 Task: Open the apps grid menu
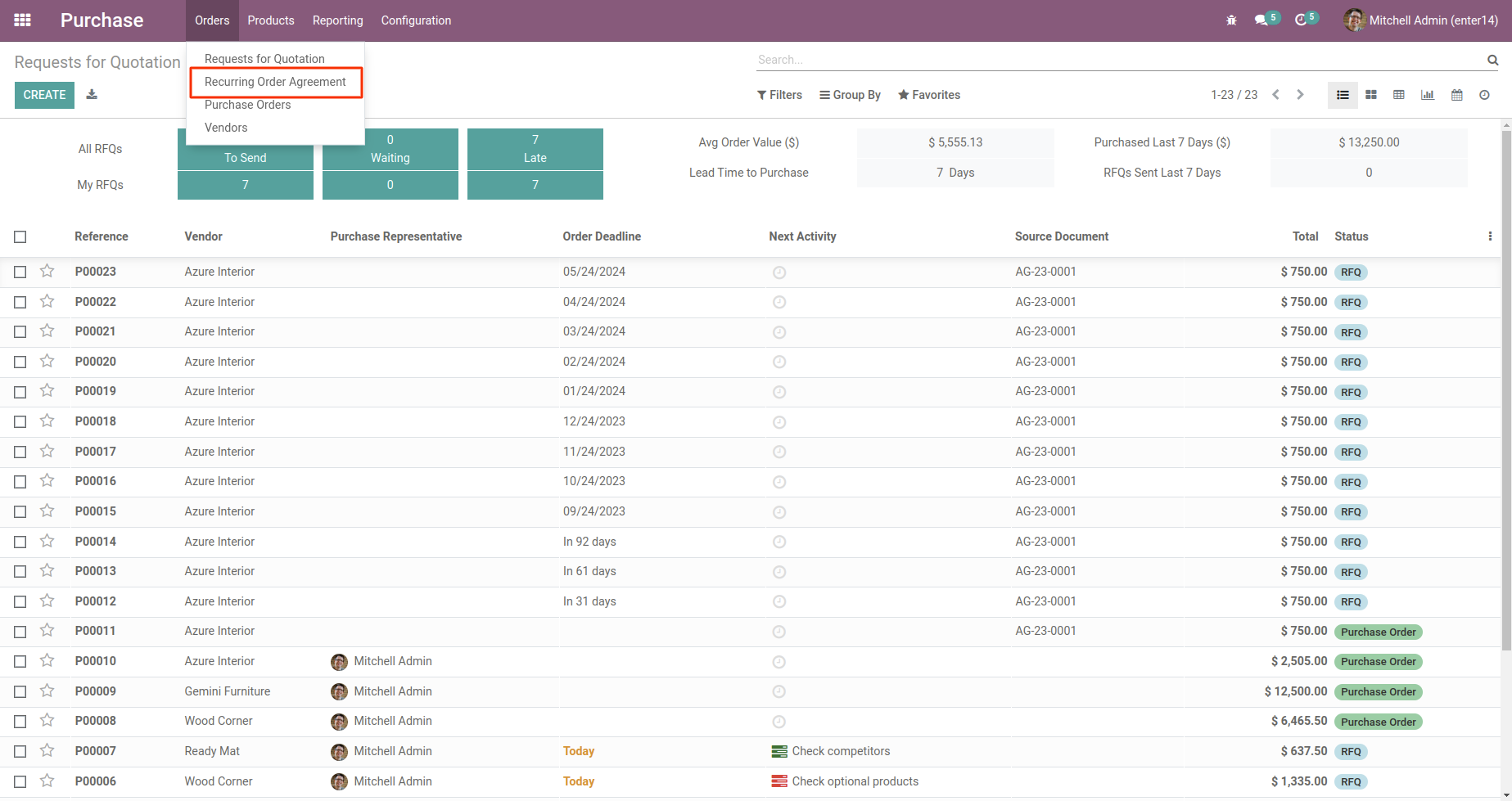pyautogui.click(x=23, y=20)
